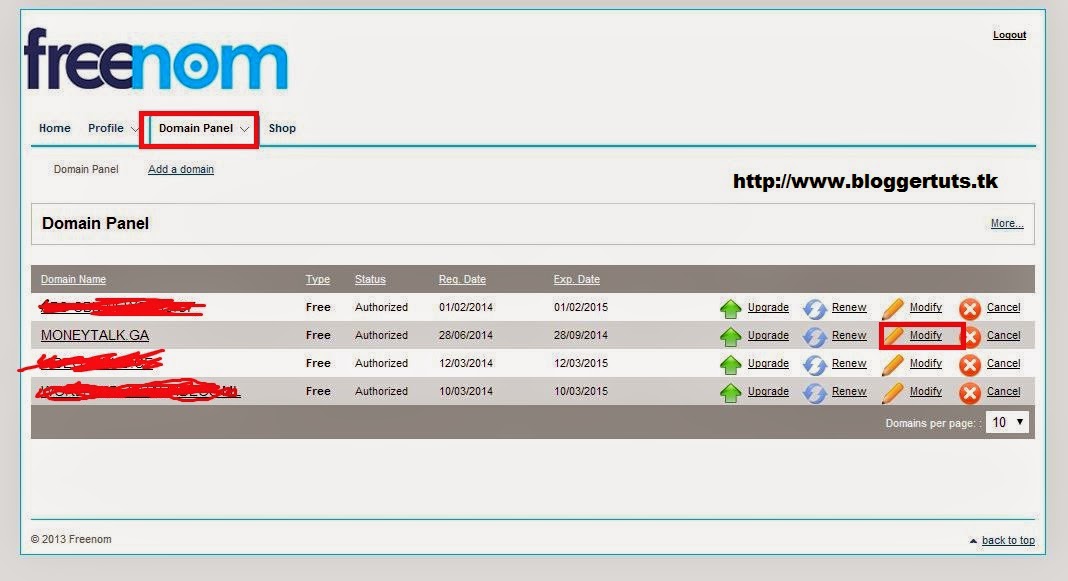Image resolution: width=1068 pixels, height=581 pixels.
Task: Click the More... link on the Domain Panel header
Action: click(1007, 223)
